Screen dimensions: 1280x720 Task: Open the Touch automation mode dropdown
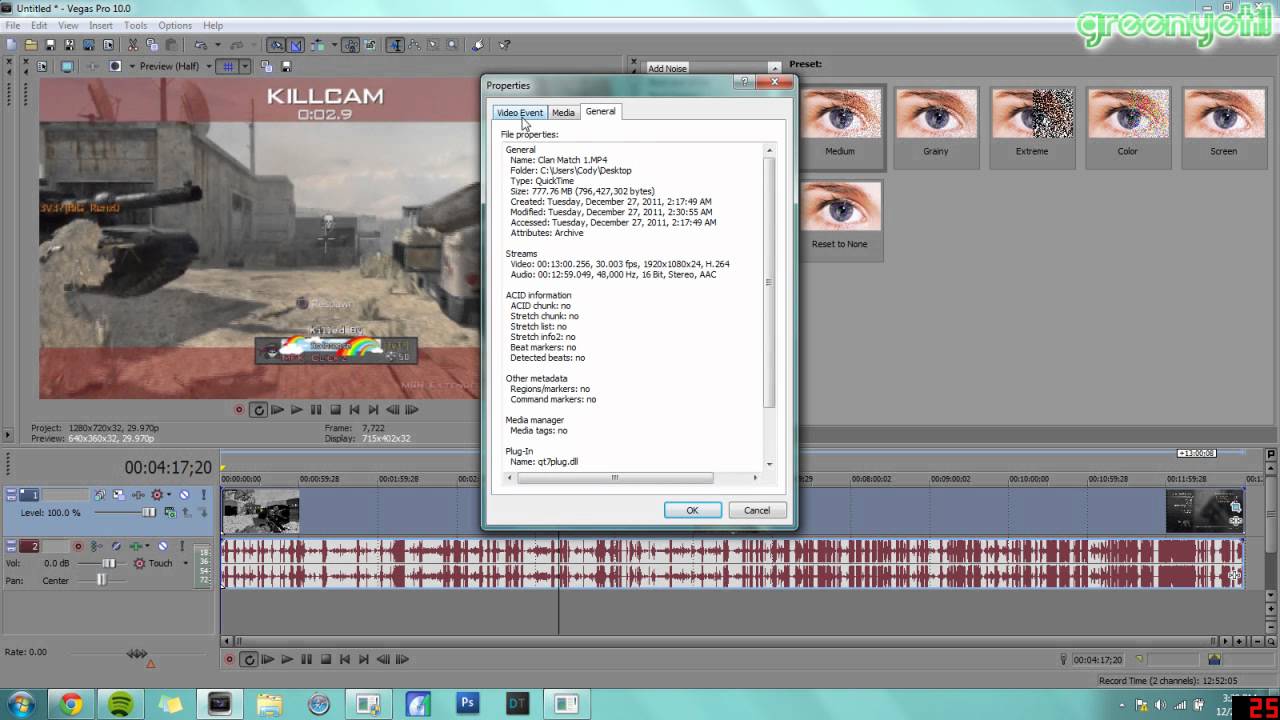pyautogui.click(x=186, y=563)
